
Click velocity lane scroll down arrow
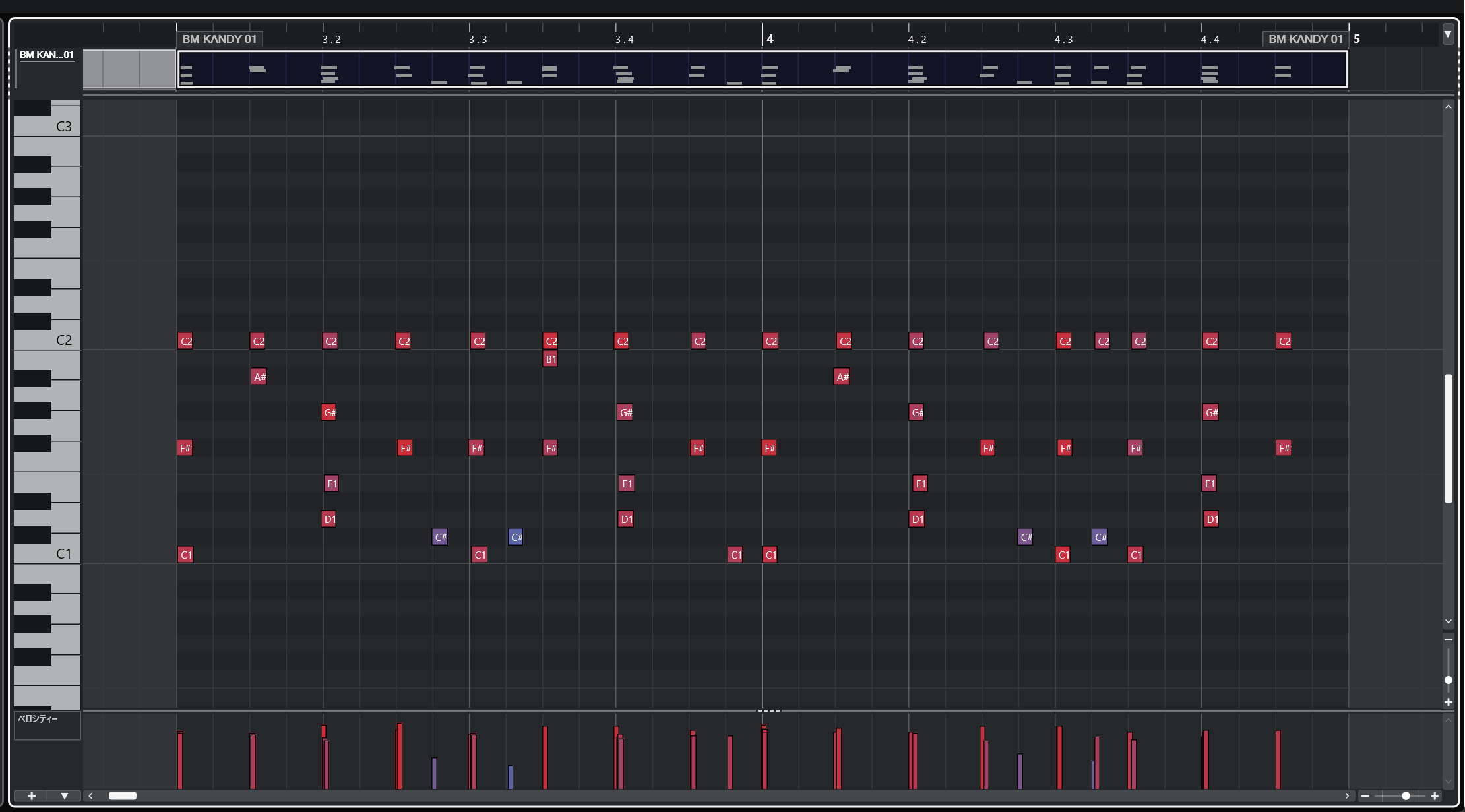click(1449, 782)
